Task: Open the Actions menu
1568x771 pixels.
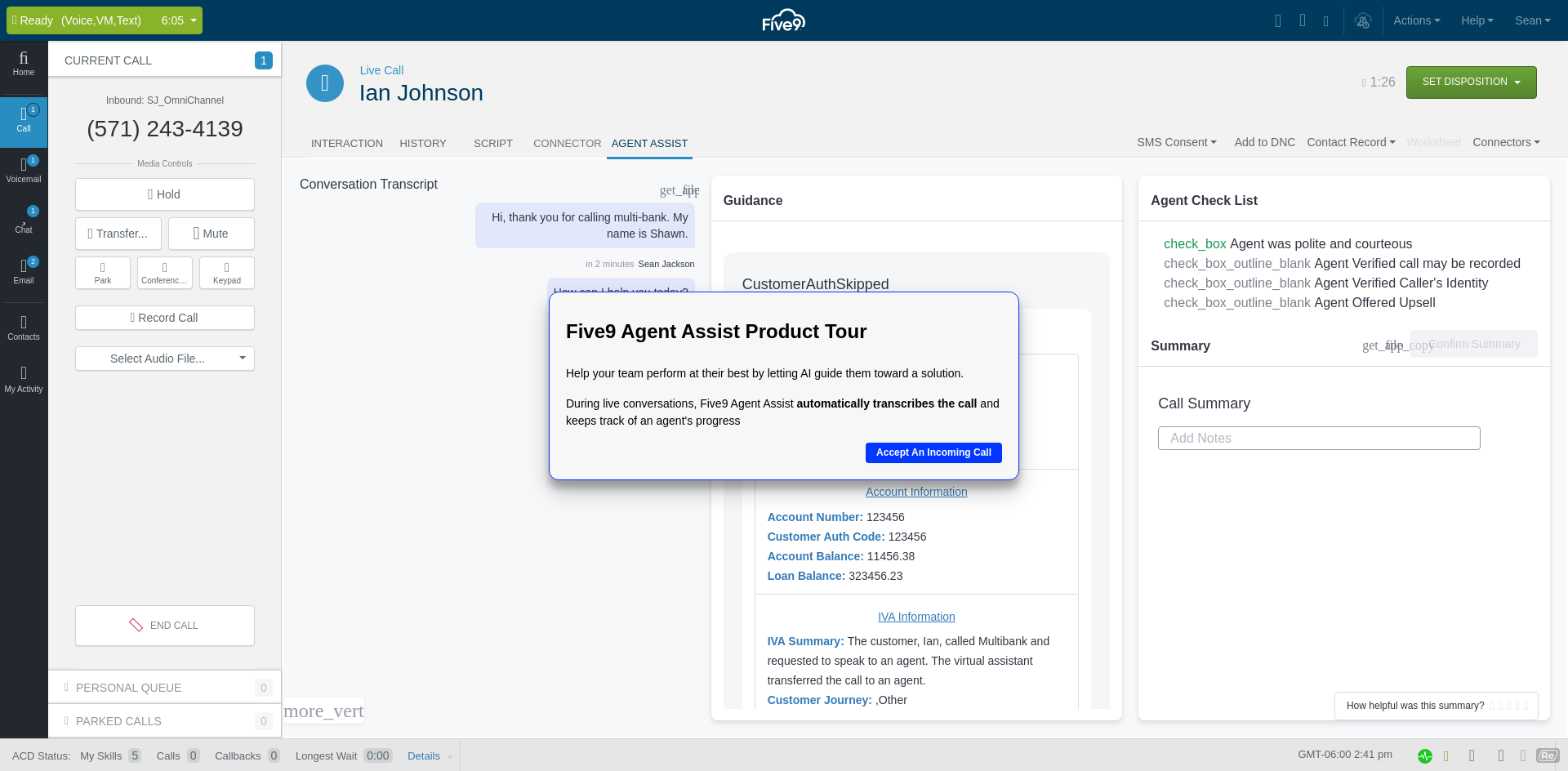Action: click(1416, 20)
